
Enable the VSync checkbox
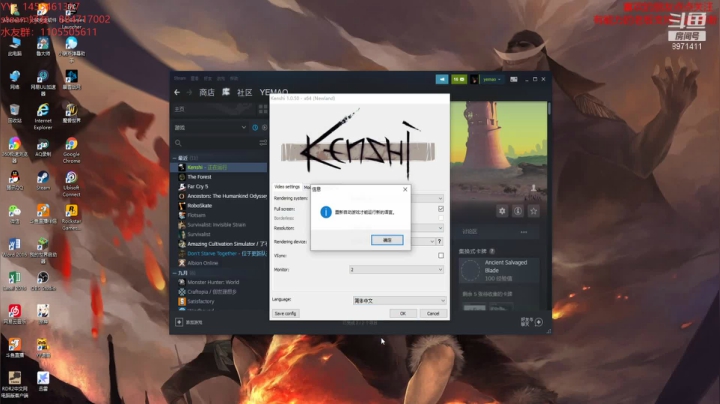coord(441,255)
